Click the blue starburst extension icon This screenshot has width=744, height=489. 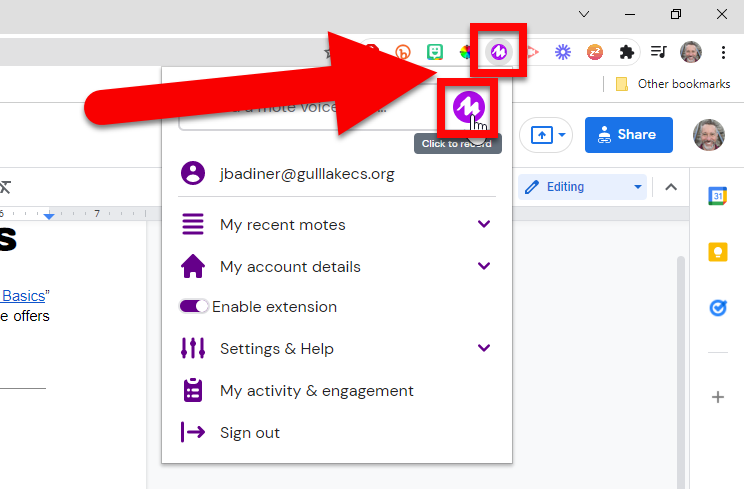[x=563, y=52]
